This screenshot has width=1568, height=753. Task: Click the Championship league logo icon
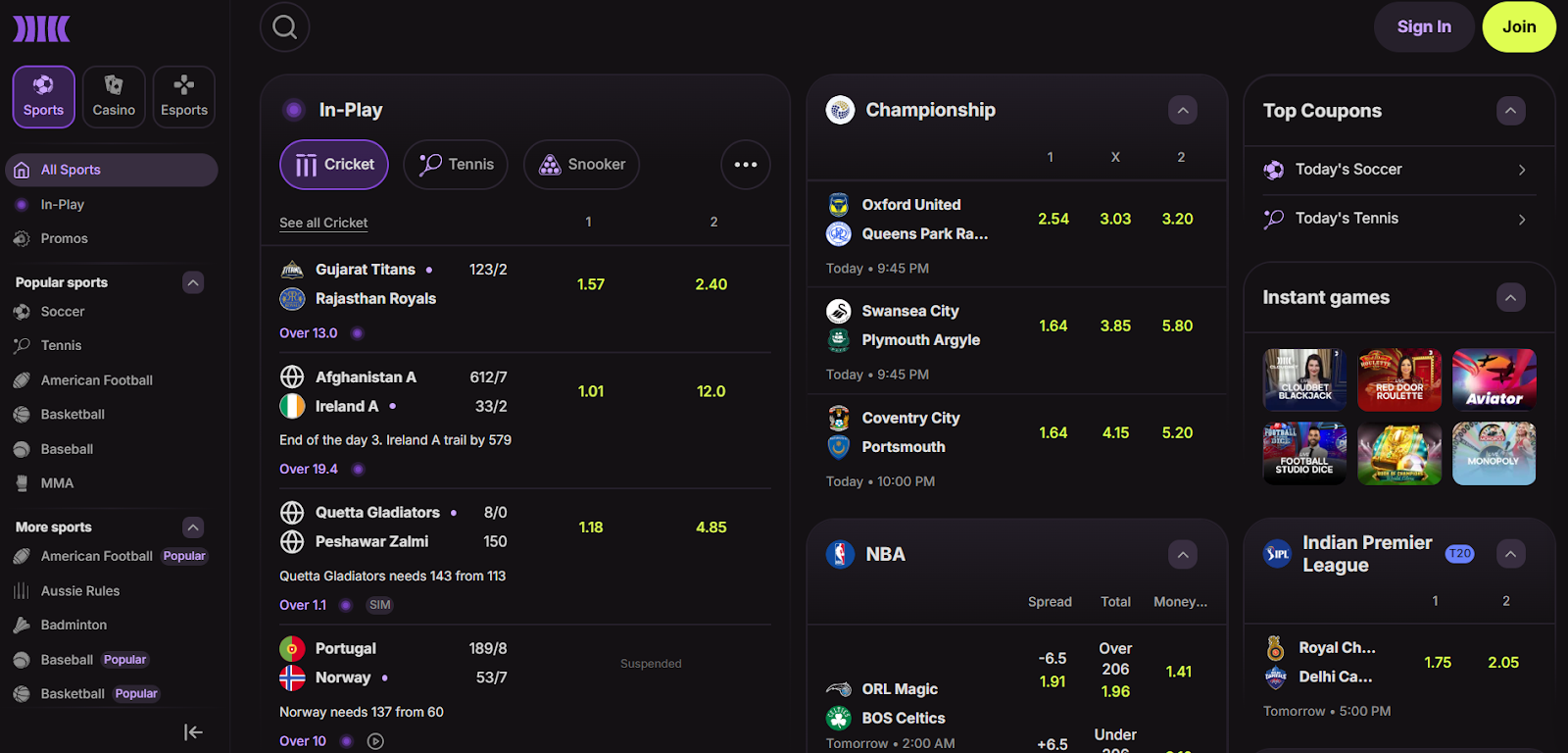click(840, 110)
